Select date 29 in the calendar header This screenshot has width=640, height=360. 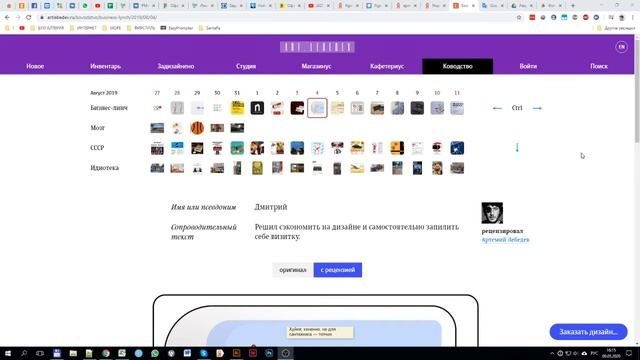coord(197,93)
